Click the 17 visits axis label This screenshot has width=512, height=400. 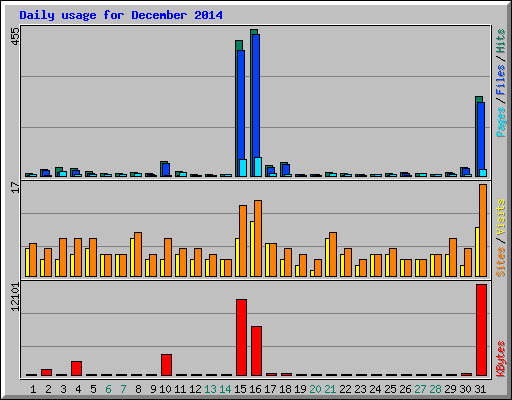pyautogui.click(x=15, y=188)
